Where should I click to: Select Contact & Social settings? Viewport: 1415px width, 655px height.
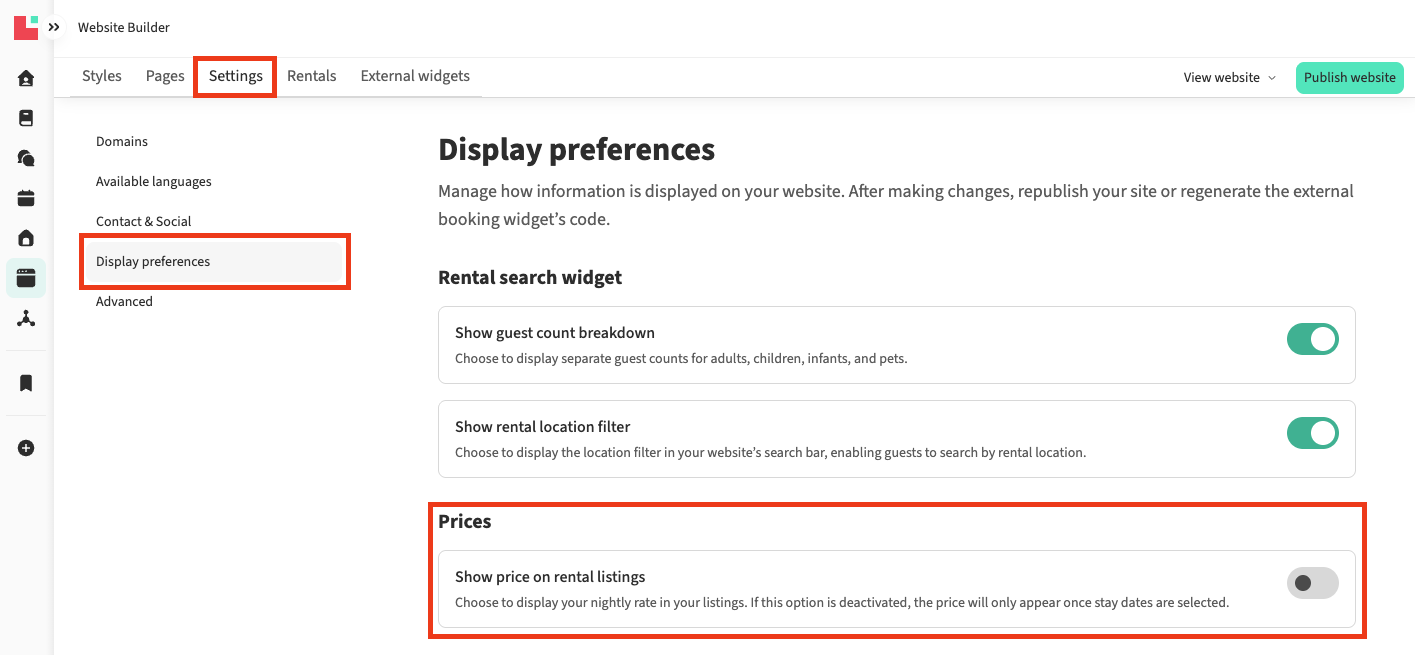tap(144, 222)
